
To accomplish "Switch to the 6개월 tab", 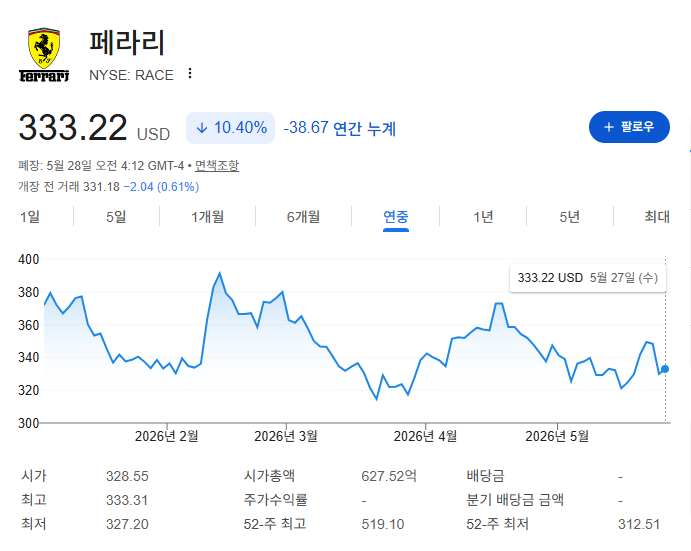I will tap(303, 216).
